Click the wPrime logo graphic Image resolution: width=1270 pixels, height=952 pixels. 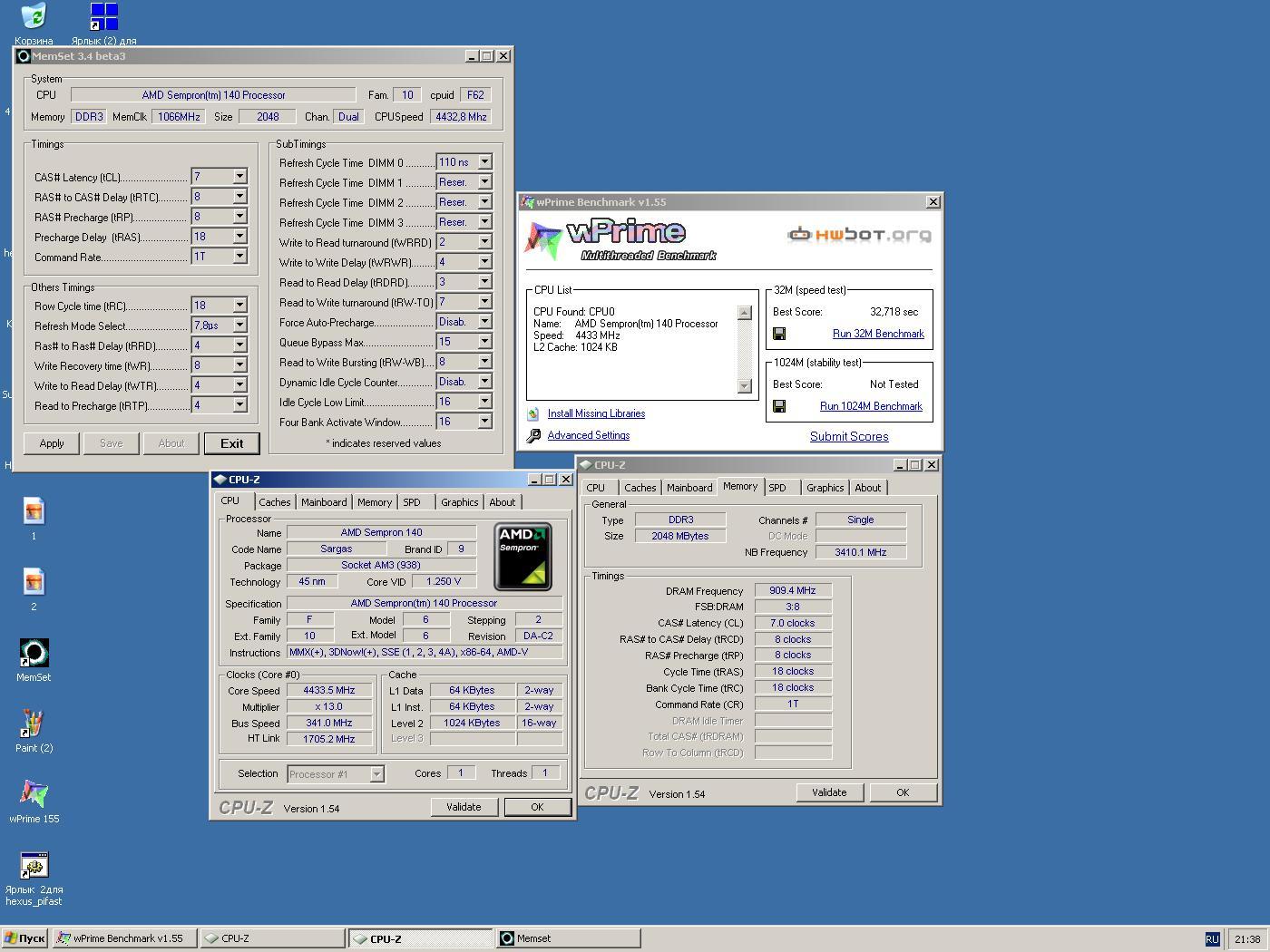(621, 240)
